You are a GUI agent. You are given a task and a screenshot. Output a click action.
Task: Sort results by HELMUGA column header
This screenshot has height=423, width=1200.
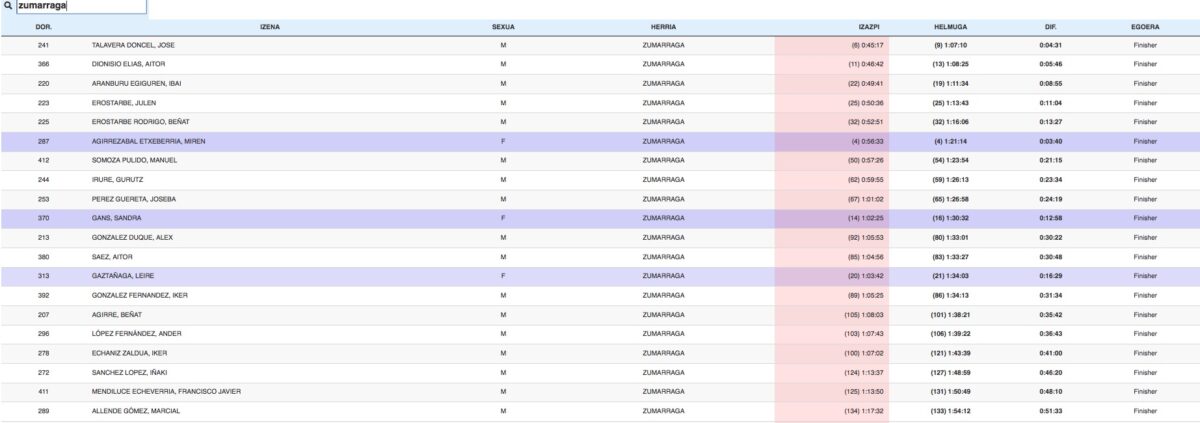[950, 26]
